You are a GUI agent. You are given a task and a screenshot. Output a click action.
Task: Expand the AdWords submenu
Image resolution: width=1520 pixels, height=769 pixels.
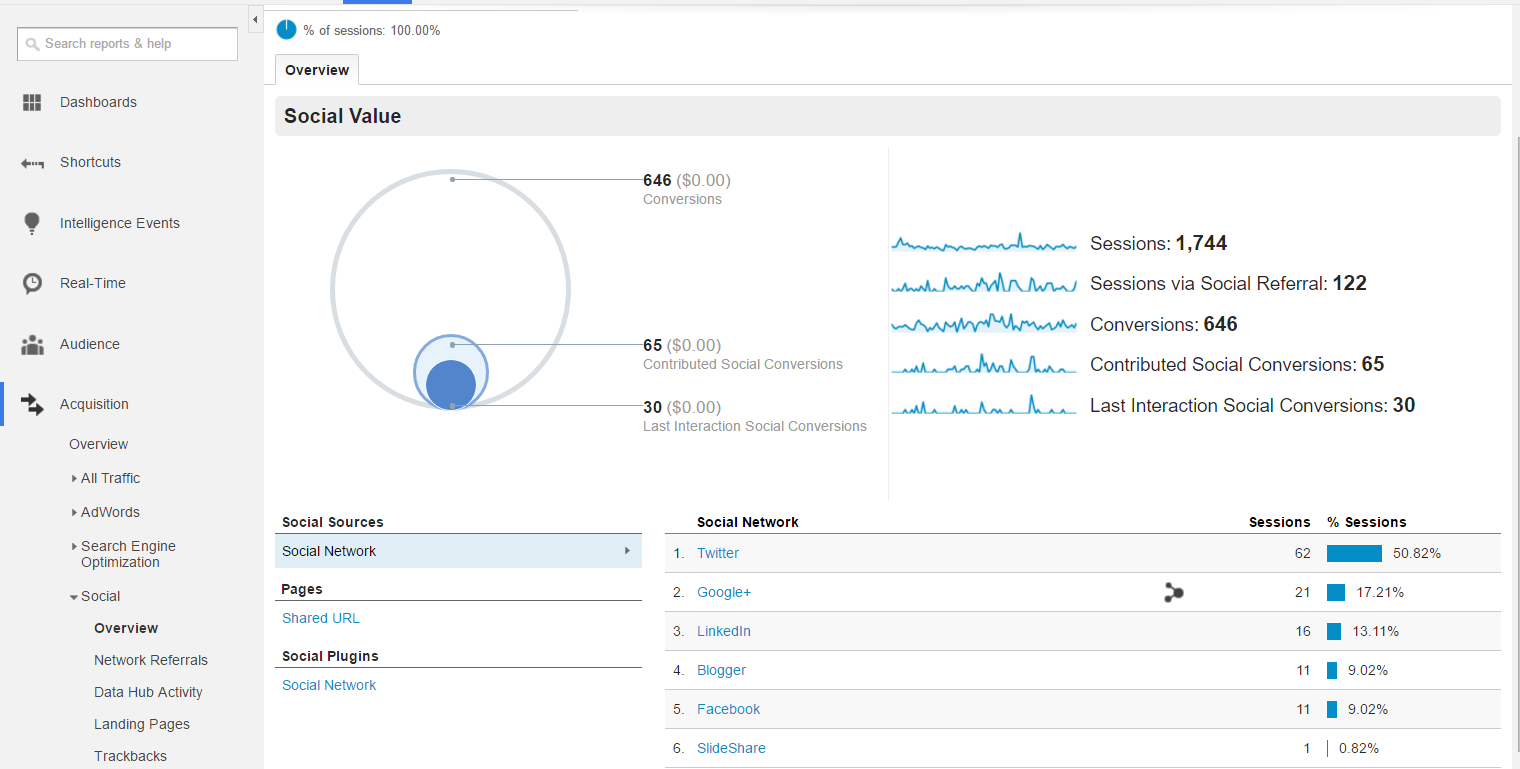coord(75,513)
